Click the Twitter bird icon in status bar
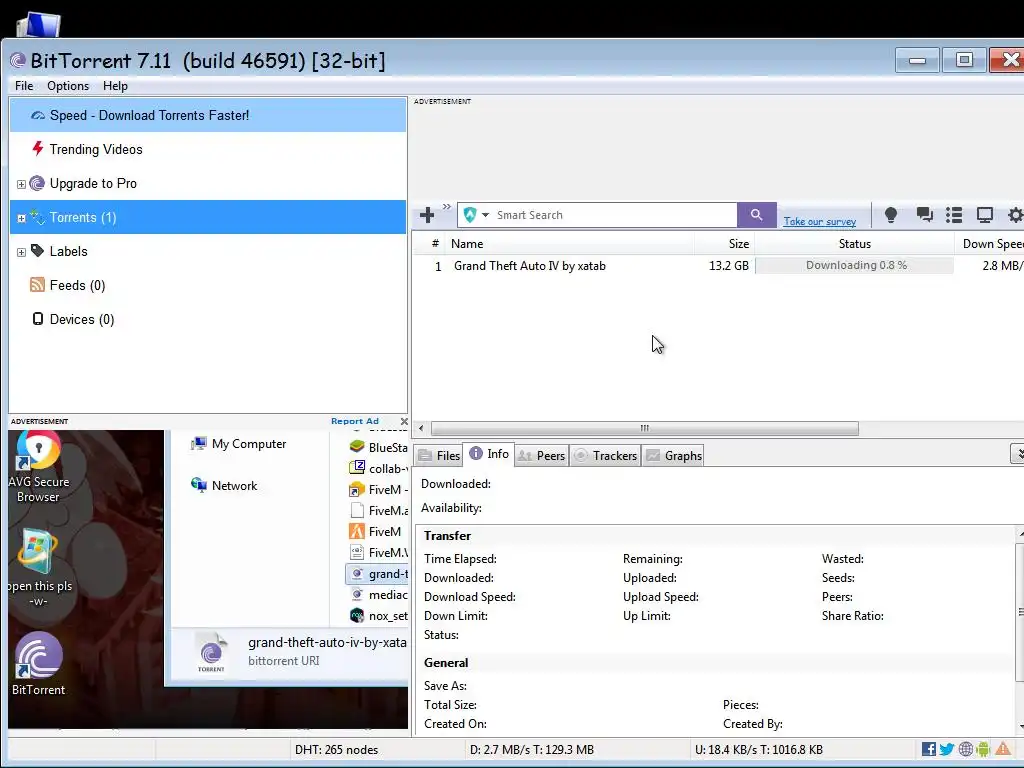 (x=947, y=749)
